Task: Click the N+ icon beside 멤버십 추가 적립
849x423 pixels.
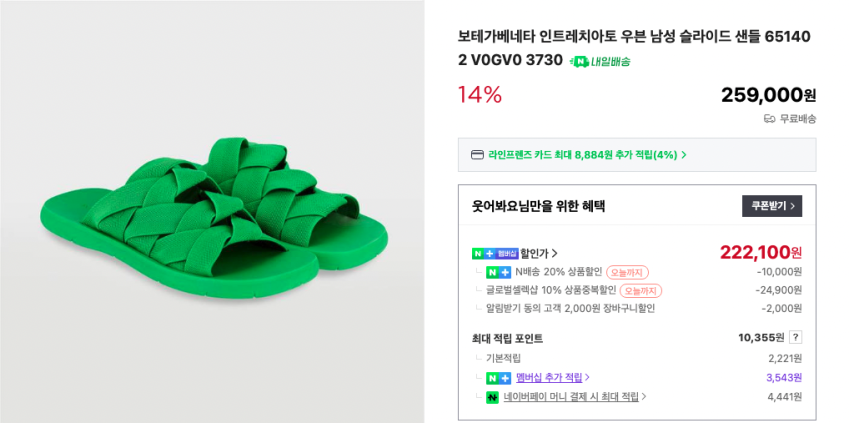Action: 498,378
